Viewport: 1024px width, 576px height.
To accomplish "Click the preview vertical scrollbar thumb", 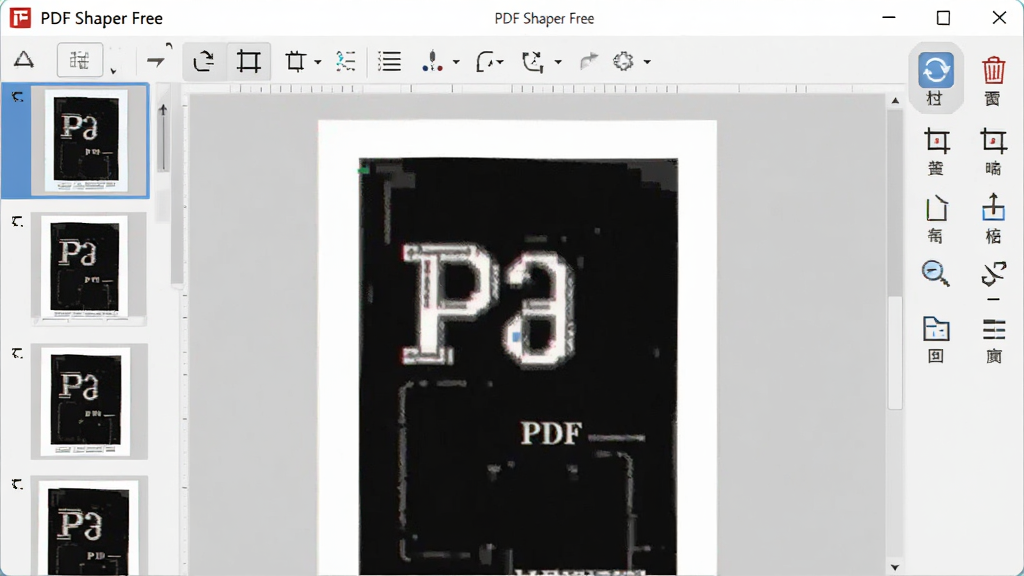I will click(x=895, y=353).
